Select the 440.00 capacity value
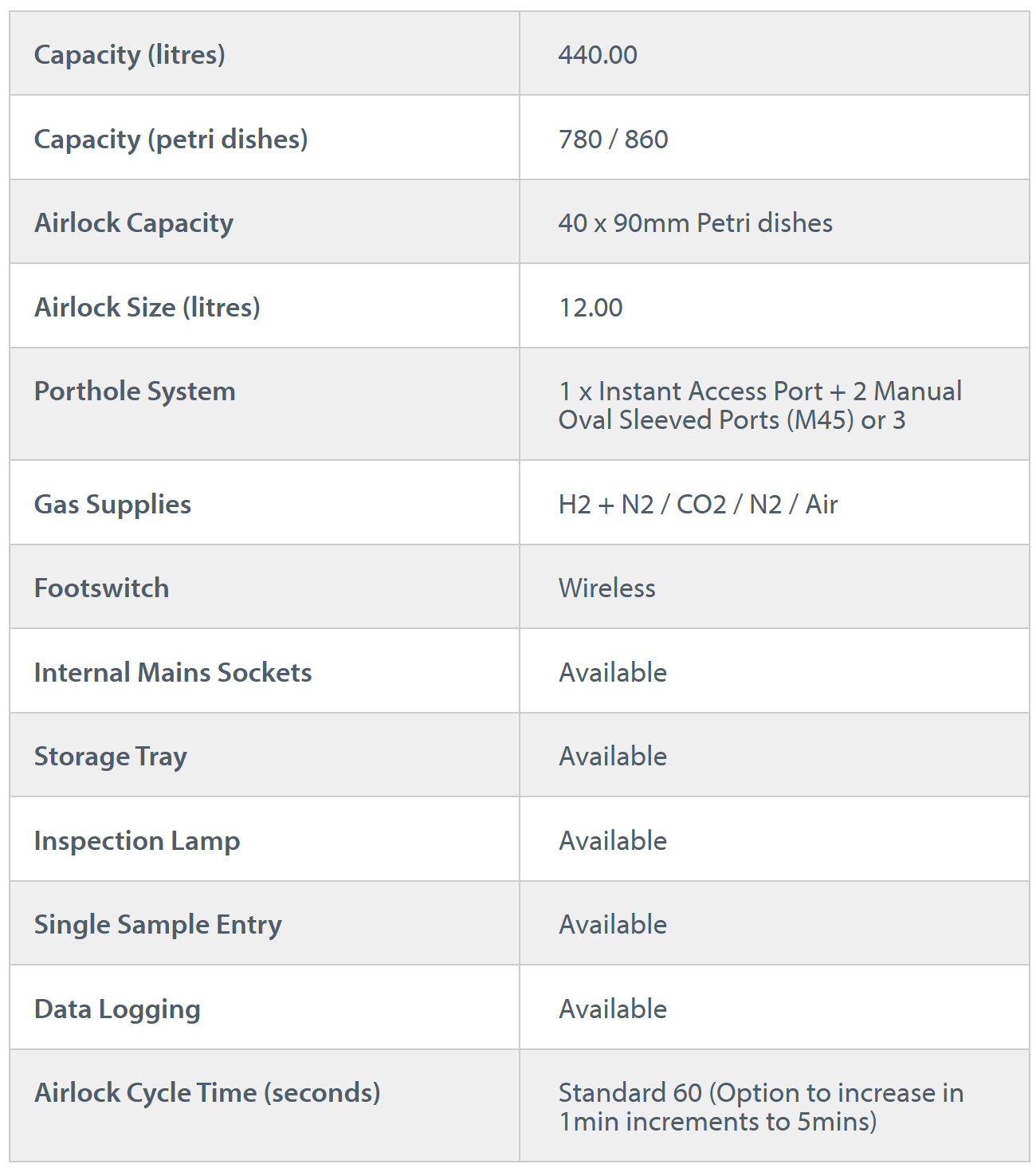Screen dimensions: 1036x1168 (x=598, y=55)
